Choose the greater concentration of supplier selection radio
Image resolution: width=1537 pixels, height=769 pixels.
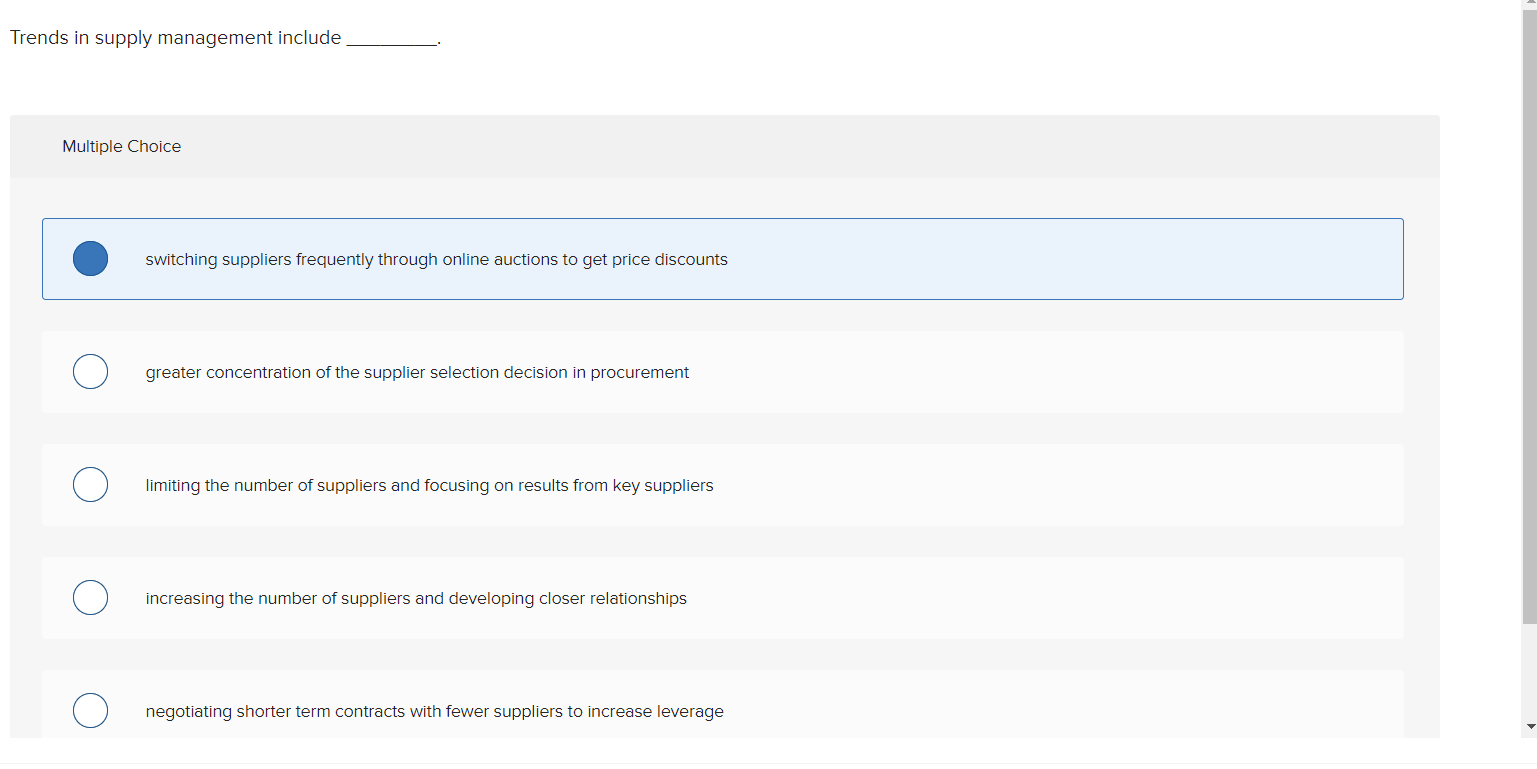tap(90, 372)
